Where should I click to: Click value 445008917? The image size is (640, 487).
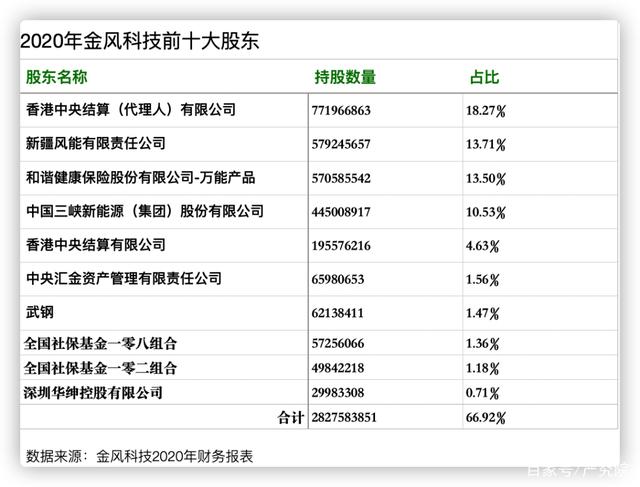(x=341, y=212)
